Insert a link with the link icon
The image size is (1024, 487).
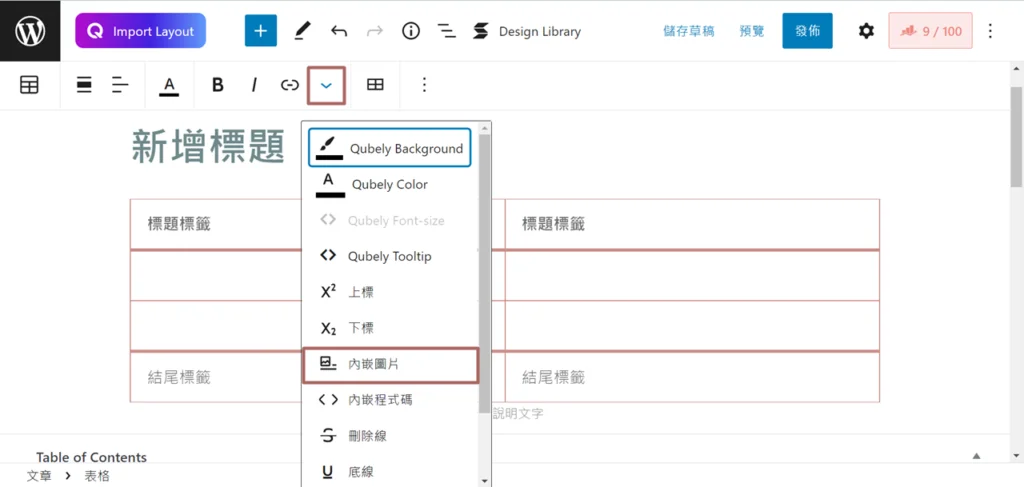coord(289,85)
